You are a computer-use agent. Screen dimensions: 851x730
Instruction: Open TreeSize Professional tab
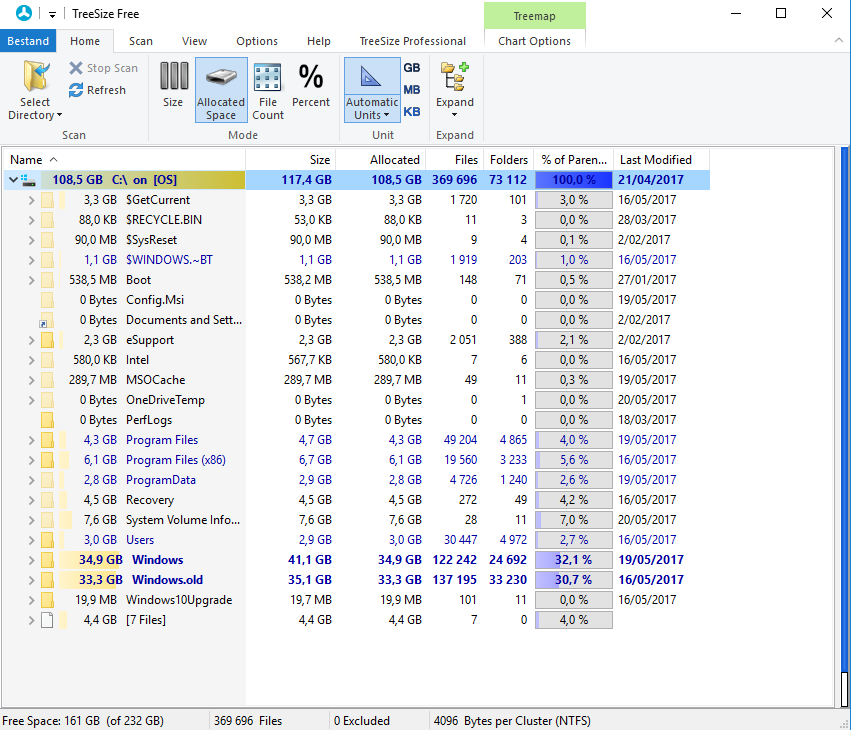[412, 41]
